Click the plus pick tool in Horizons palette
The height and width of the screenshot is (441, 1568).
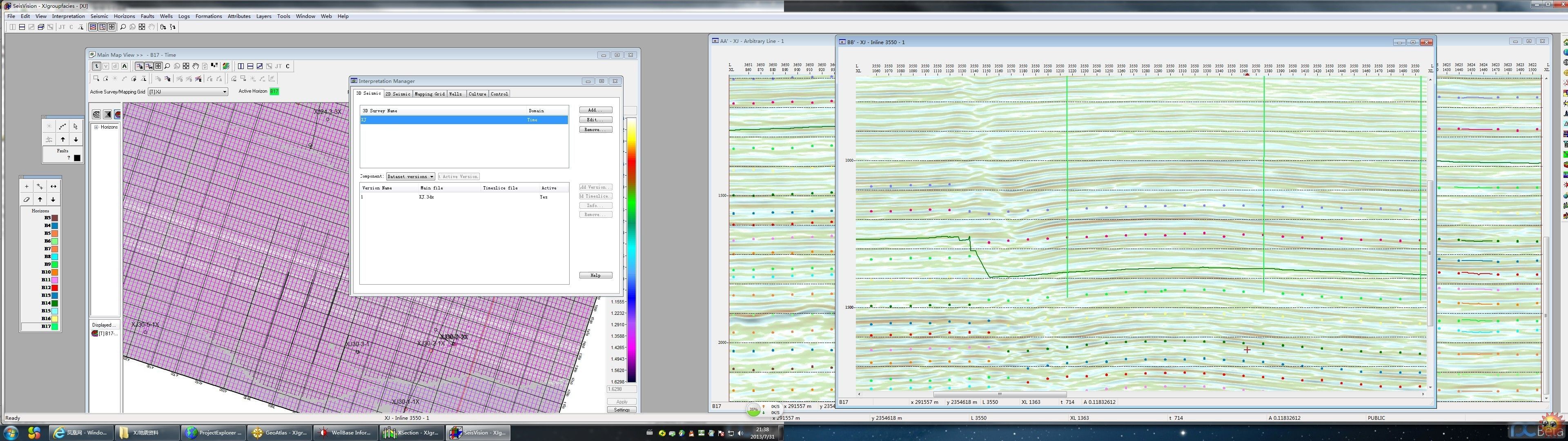(x=27, y=186)
